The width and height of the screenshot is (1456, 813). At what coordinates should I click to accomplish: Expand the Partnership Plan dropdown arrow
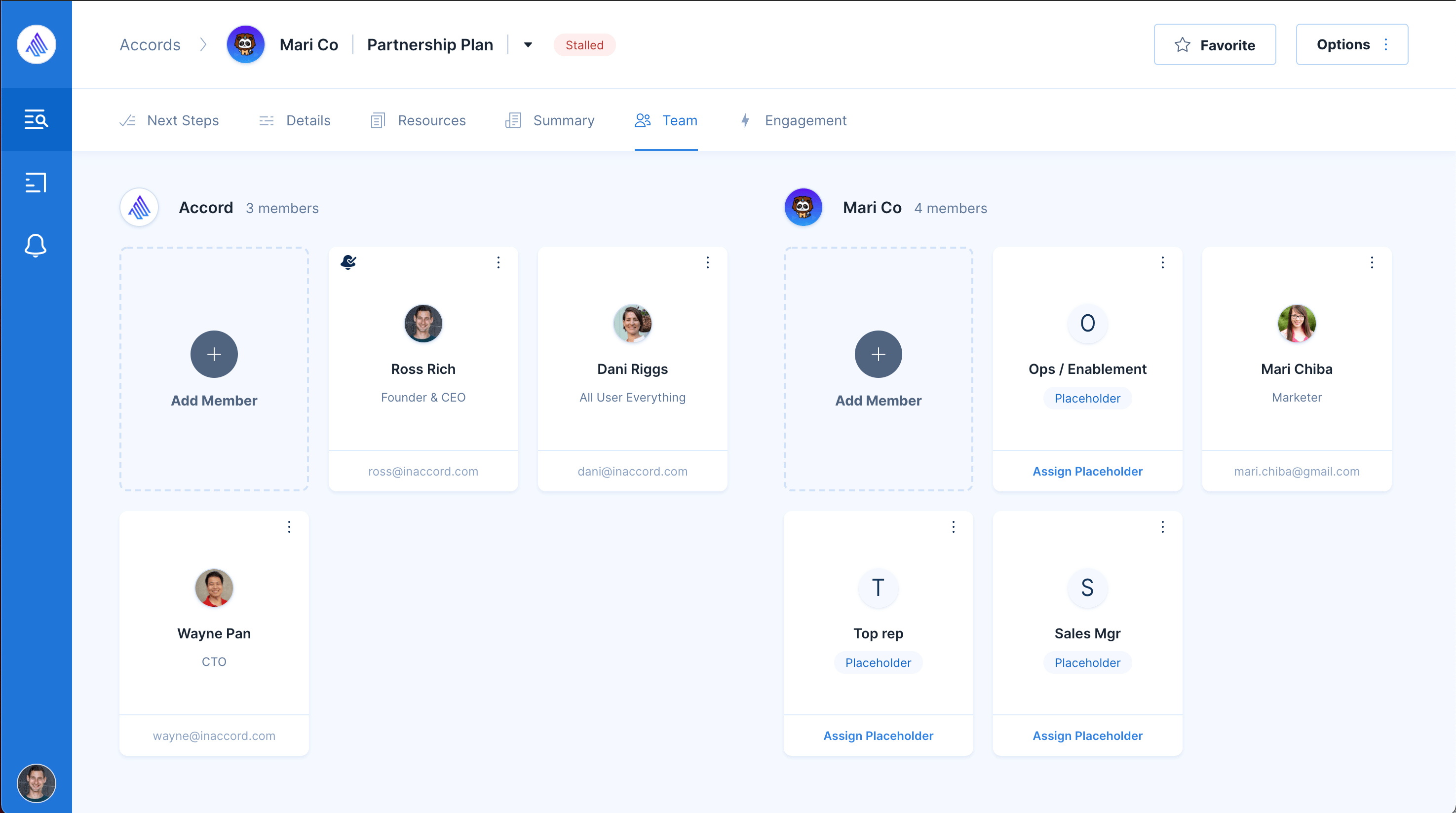(528, 44)
